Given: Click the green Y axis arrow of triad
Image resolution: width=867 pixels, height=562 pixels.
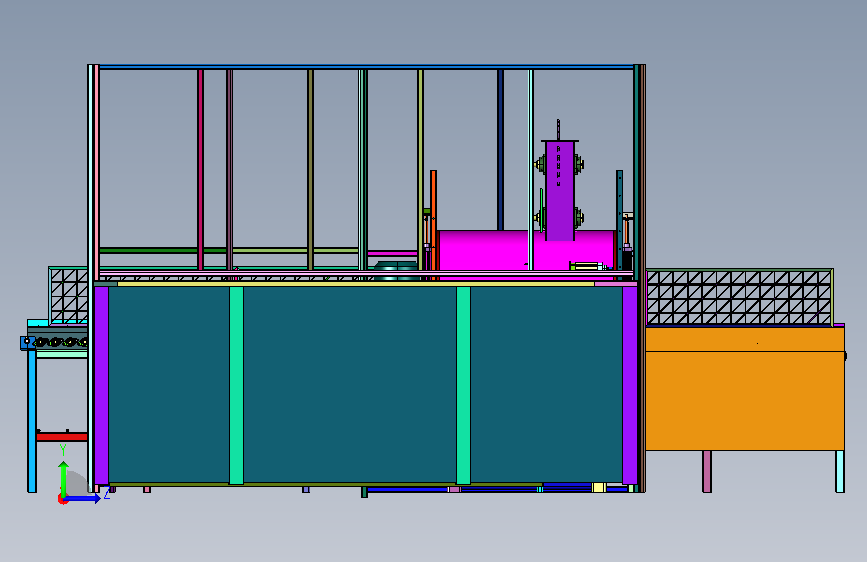Looking at the screenshot, I should (x=64, y=478).
